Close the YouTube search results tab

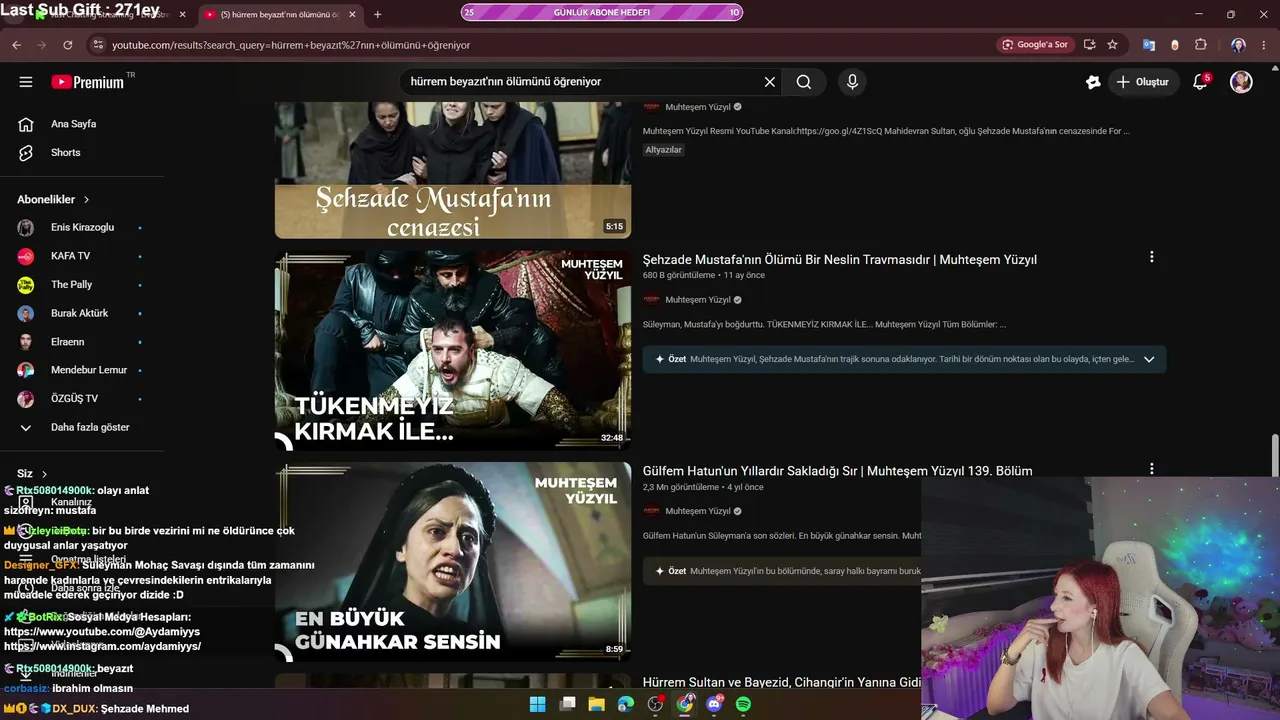click(352, 14)
